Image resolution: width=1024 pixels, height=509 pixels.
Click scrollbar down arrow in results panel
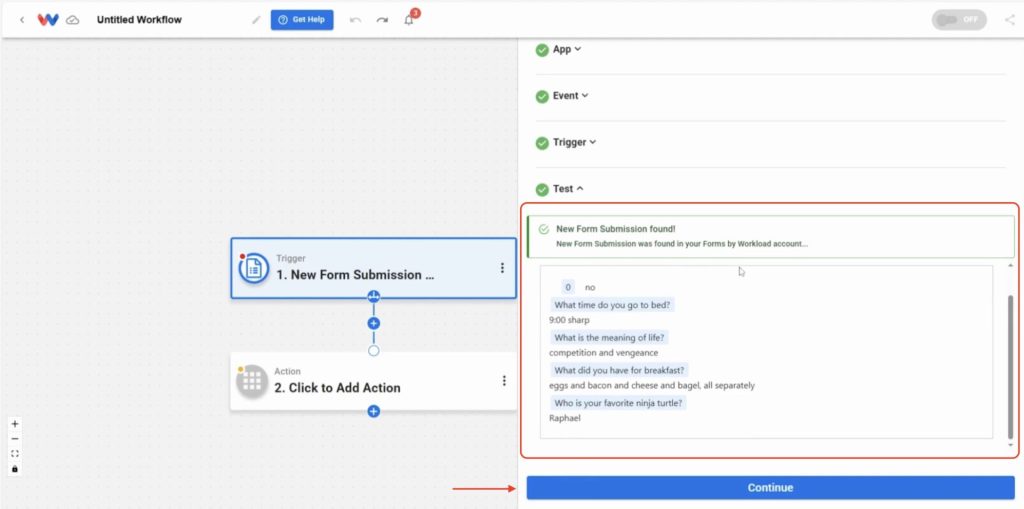click(1010, 445)
